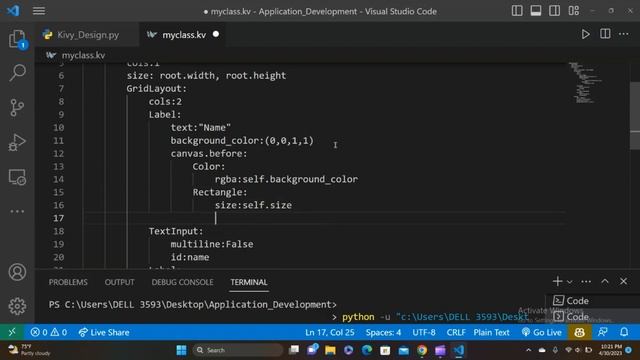Toggle the primary side bar layout icon

point(517,11)
